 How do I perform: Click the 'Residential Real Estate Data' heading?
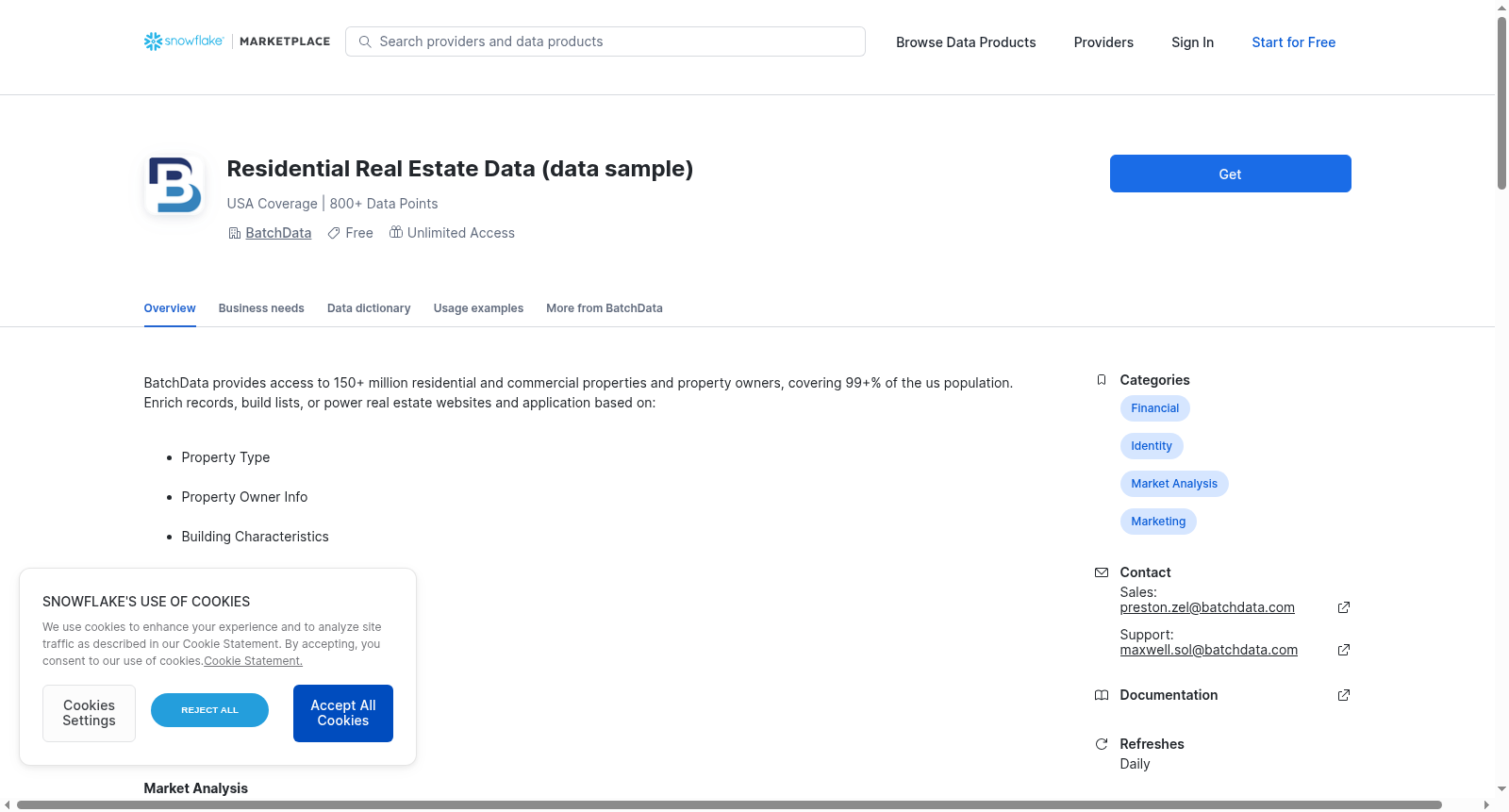point(459,169)
